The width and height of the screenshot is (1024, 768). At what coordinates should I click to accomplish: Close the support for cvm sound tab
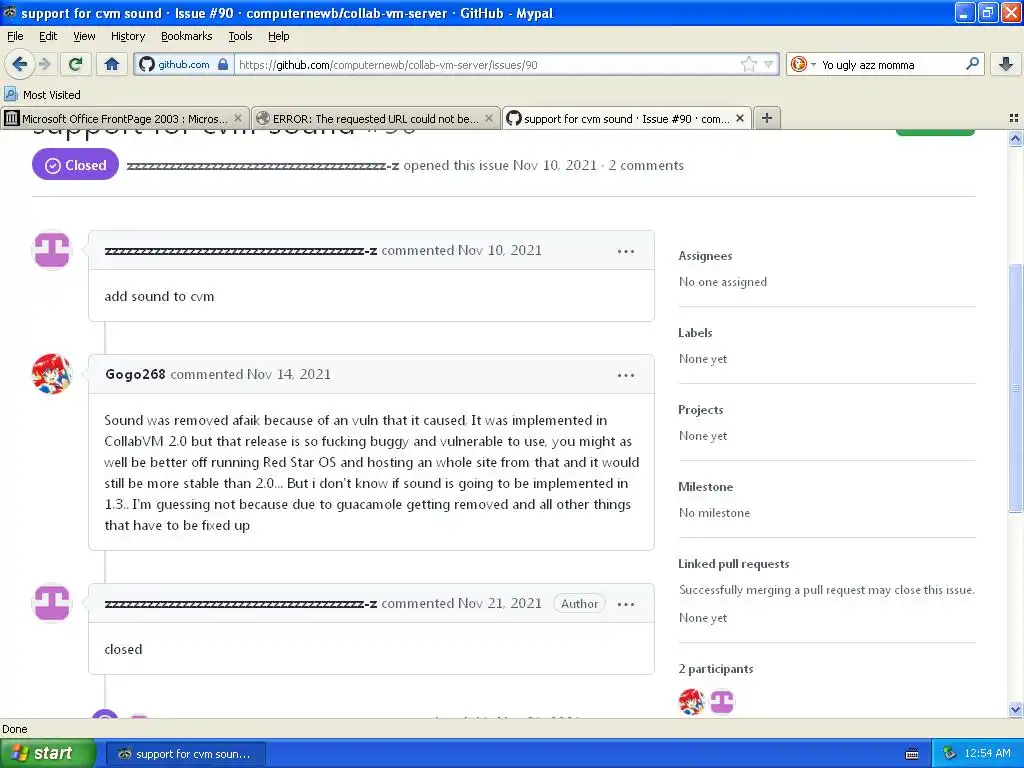[x=740, y=118]
